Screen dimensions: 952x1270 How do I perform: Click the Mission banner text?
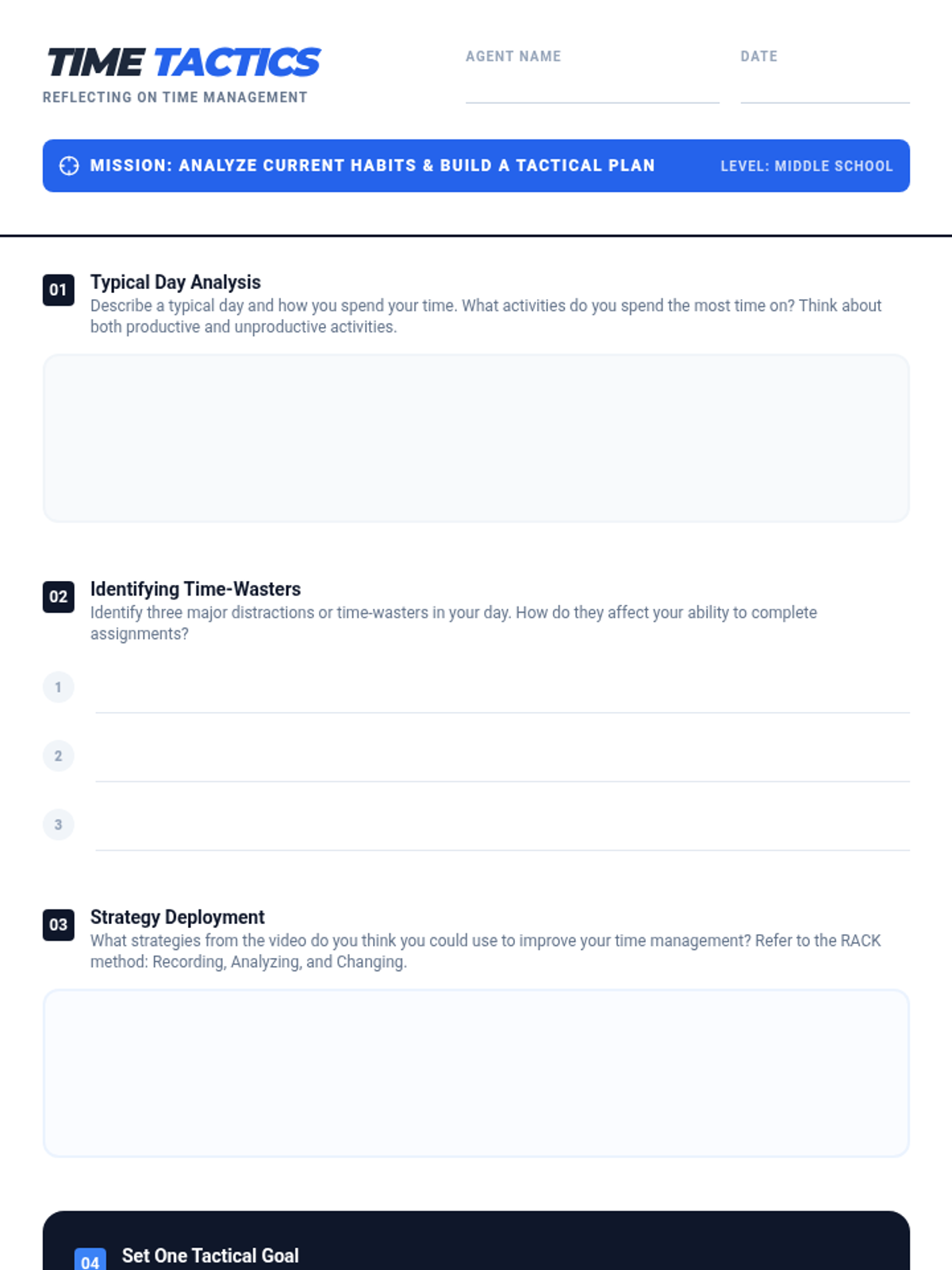pyautogui.click(x=373, y=165)
